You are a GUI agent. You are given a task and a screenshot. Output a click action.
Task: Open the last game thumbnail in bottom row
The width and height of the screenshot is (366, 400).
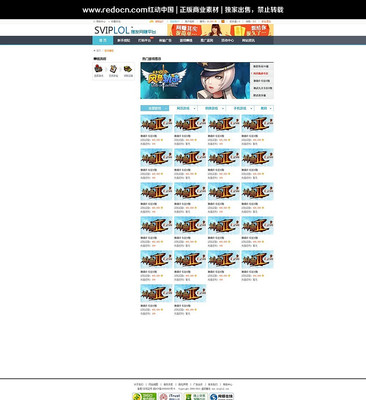(190, 293)
